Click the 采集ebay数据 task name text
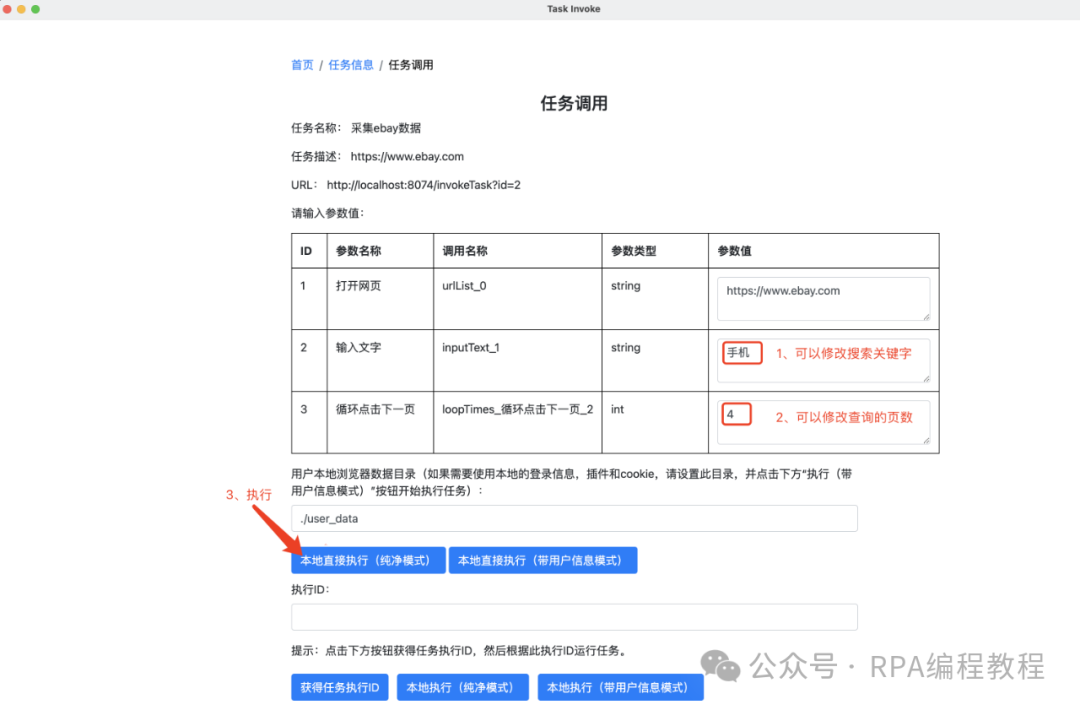This screenshot has width=1080, height=710. [x=386, y=128]
